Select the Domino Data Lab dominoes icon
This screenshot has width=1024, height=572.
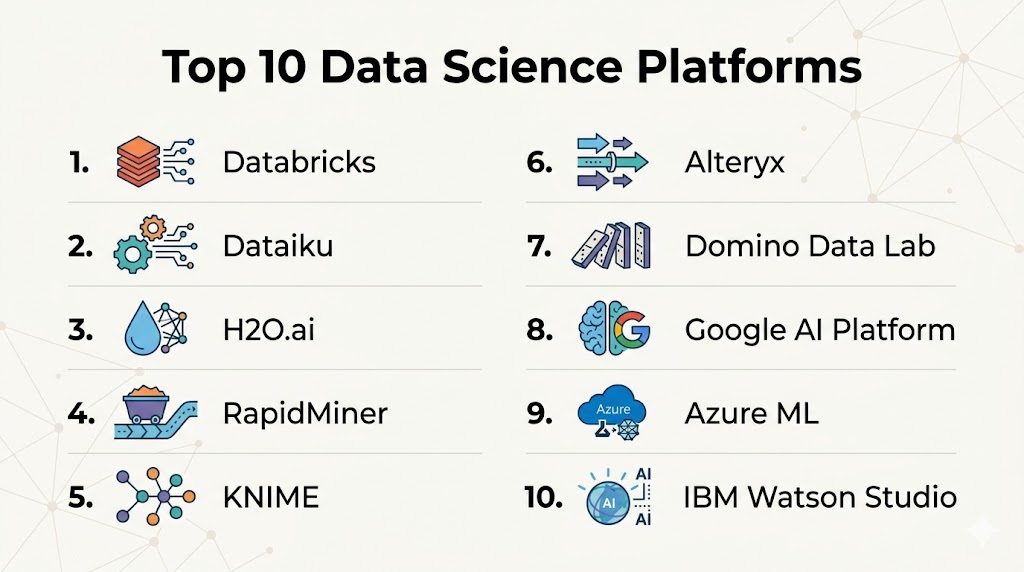click(x=611, y=246)
